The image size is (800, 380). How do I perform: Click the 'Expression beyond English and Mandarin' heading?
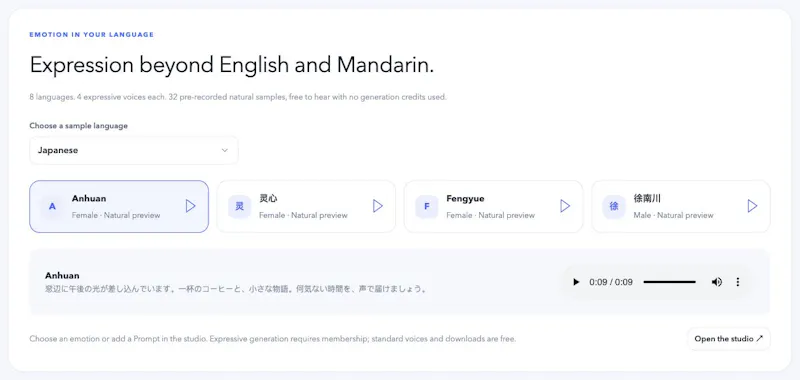(232, 65)
